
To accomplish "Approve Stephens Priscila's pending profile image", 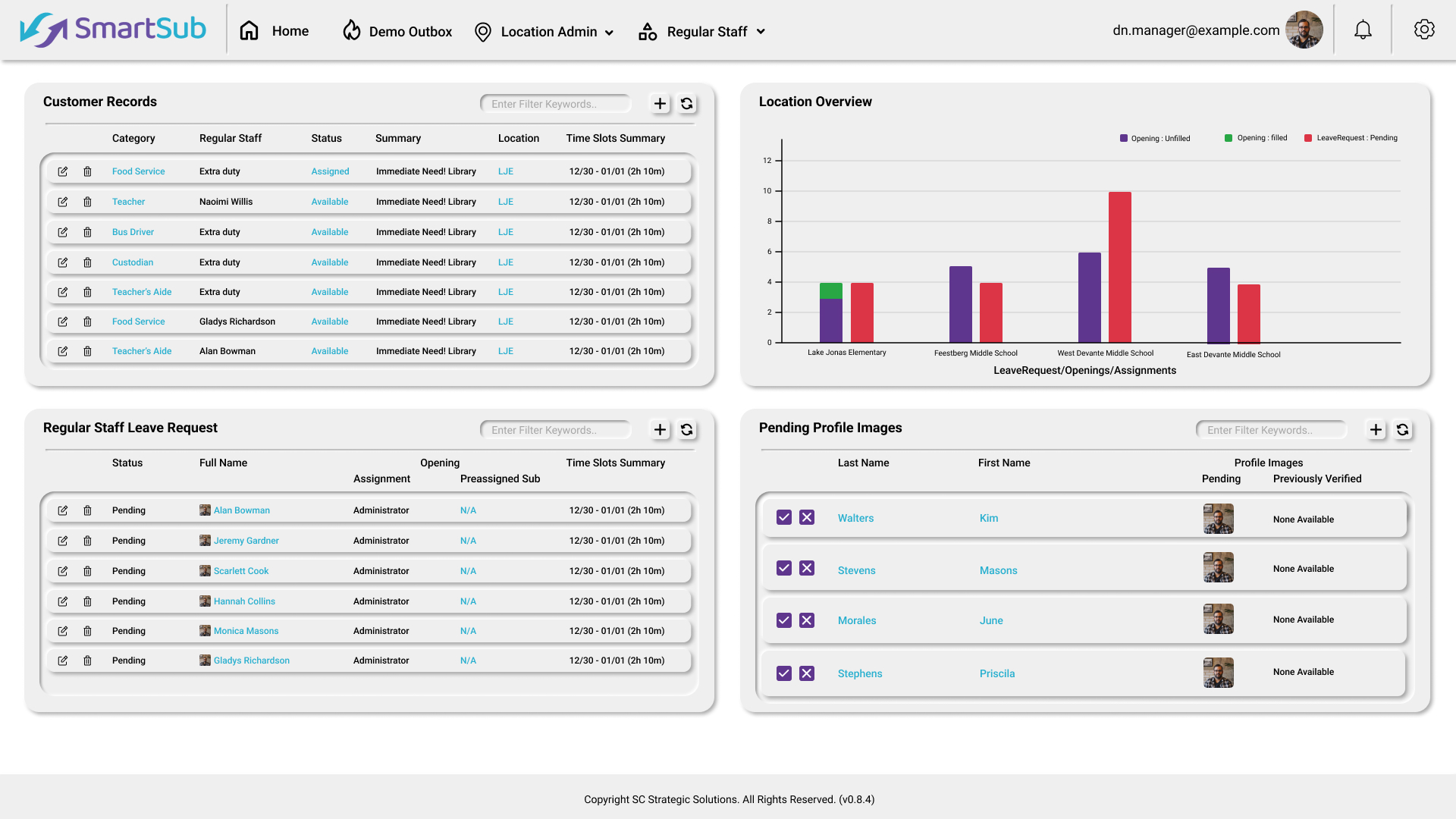I will pos(784,673).
